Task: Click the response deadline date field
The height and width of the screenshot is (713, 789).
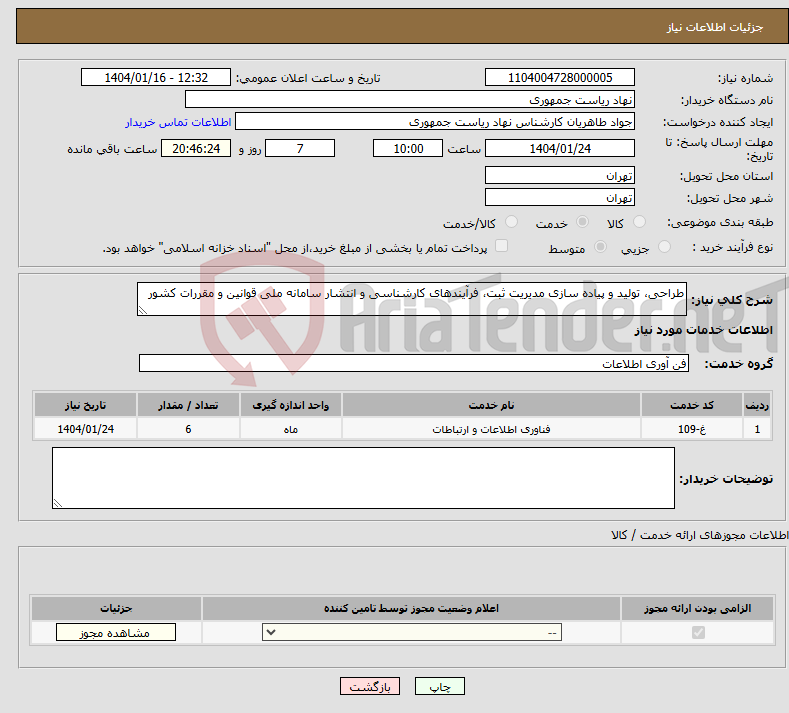Action: pos(560,148)
